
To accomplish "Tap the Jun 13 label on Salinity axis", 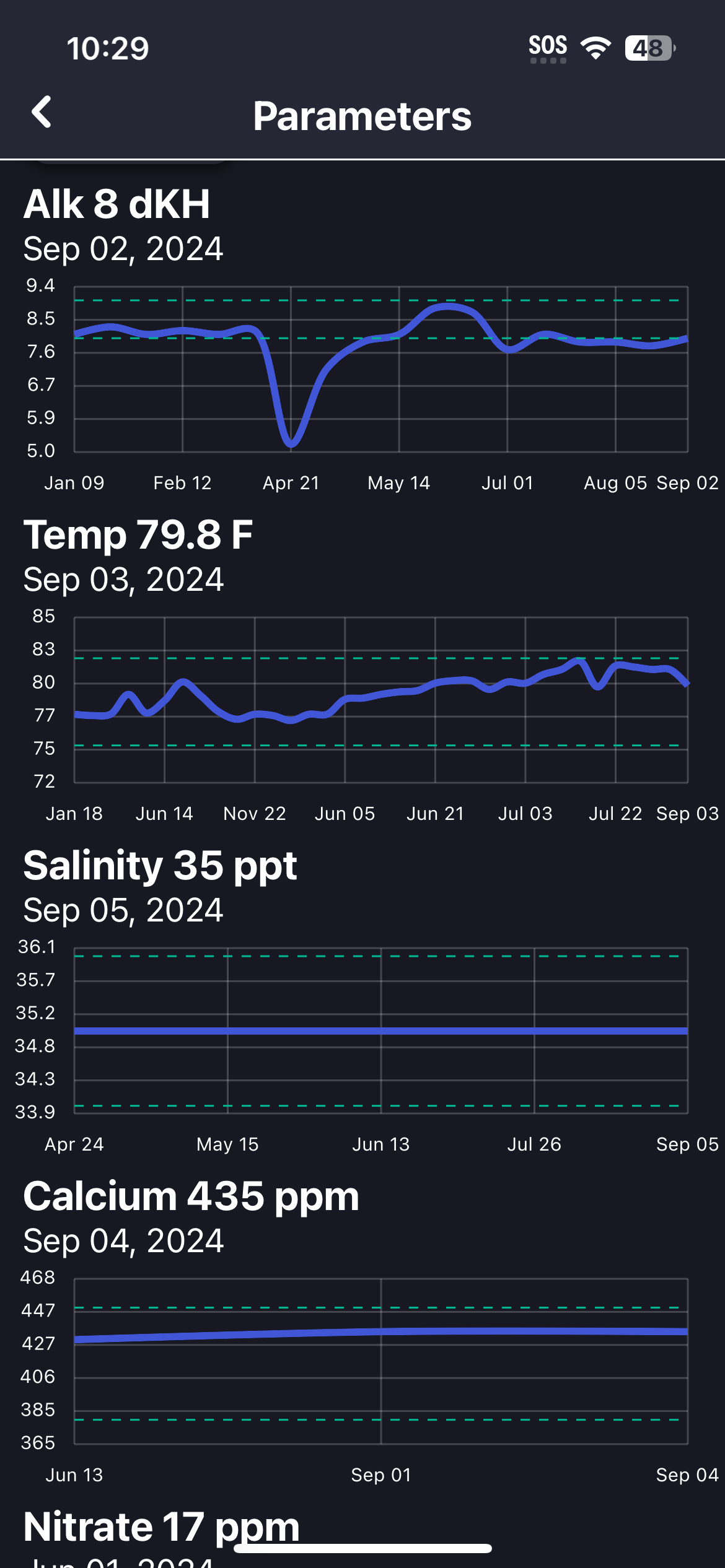I will point(381,1144).
